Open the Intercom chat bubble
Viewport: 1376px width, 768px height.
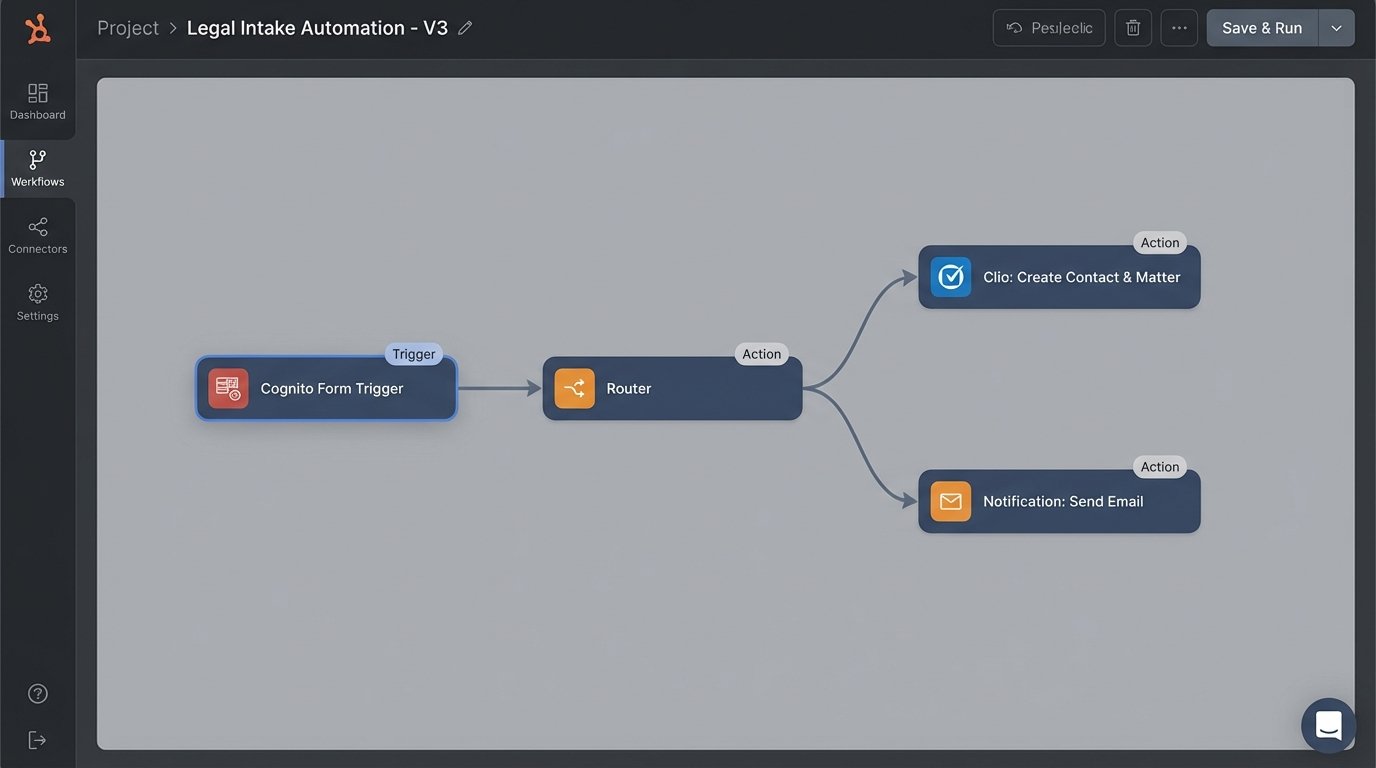(x=1328, y=725)
